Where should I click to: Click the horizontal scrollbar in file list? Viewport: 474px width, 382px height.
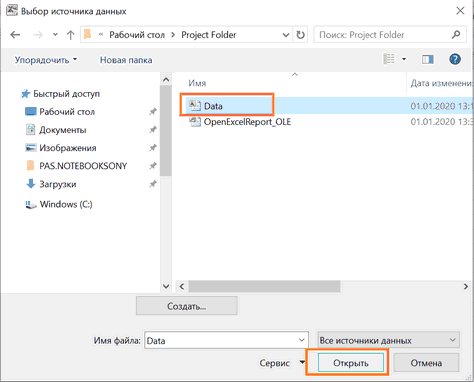click(264, 286)
